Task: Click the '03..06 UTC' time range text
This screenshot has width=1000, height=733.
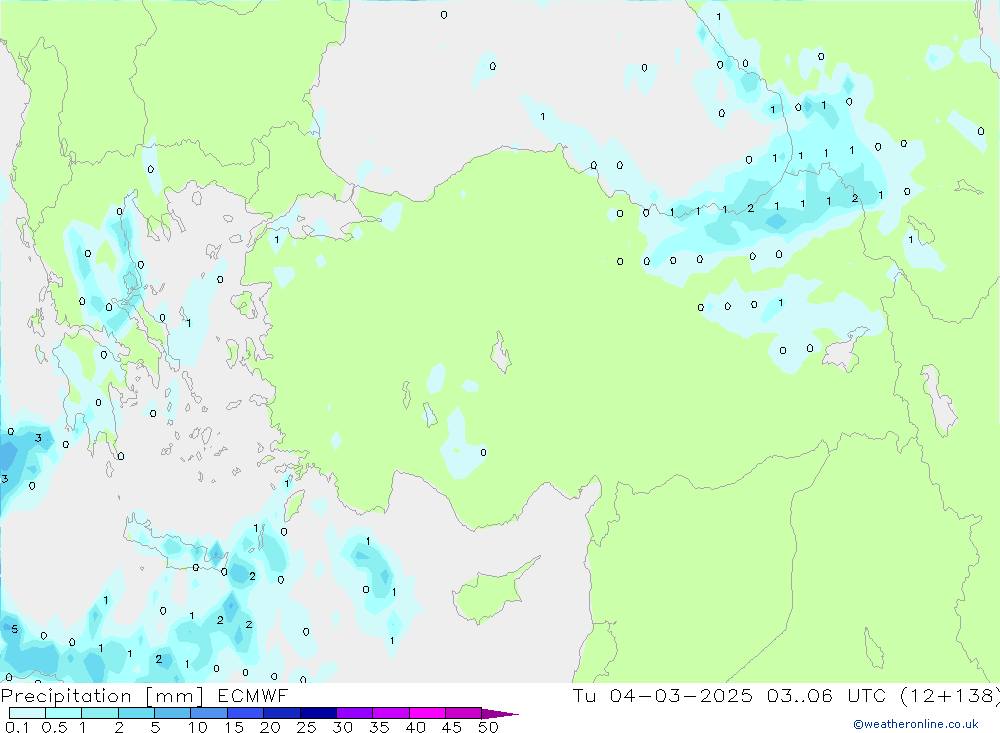Action: [827, 695]
